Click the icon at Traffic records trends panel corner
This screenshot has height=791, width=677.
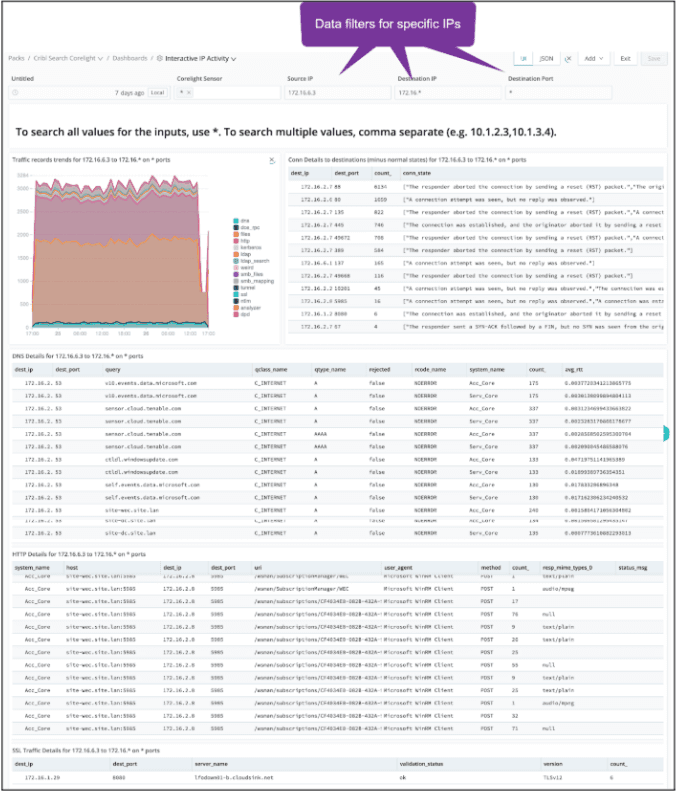pyautogui.click(x=272, y=160)
